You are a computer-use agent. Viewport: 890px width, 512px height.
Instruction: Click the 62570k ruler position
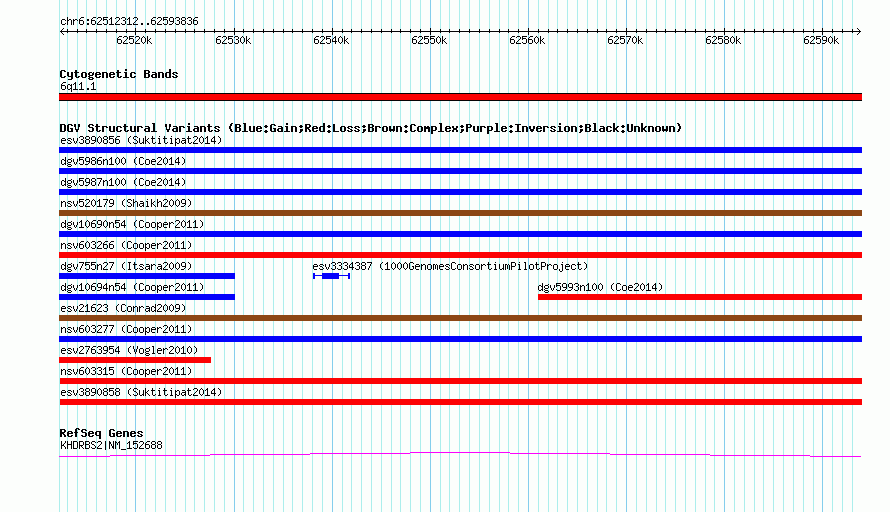[625, 40]
